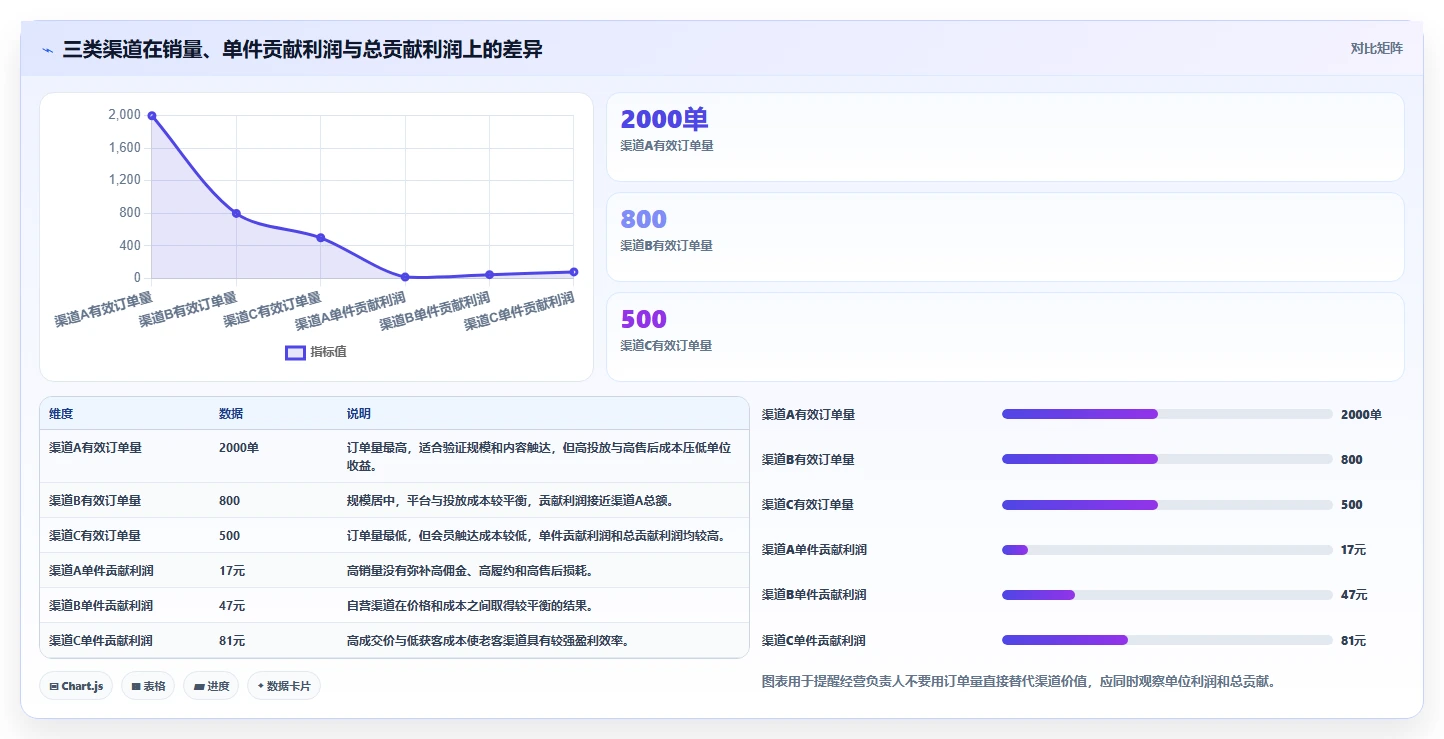Select table cell 渠道A有效订单量

pos(95,448)
